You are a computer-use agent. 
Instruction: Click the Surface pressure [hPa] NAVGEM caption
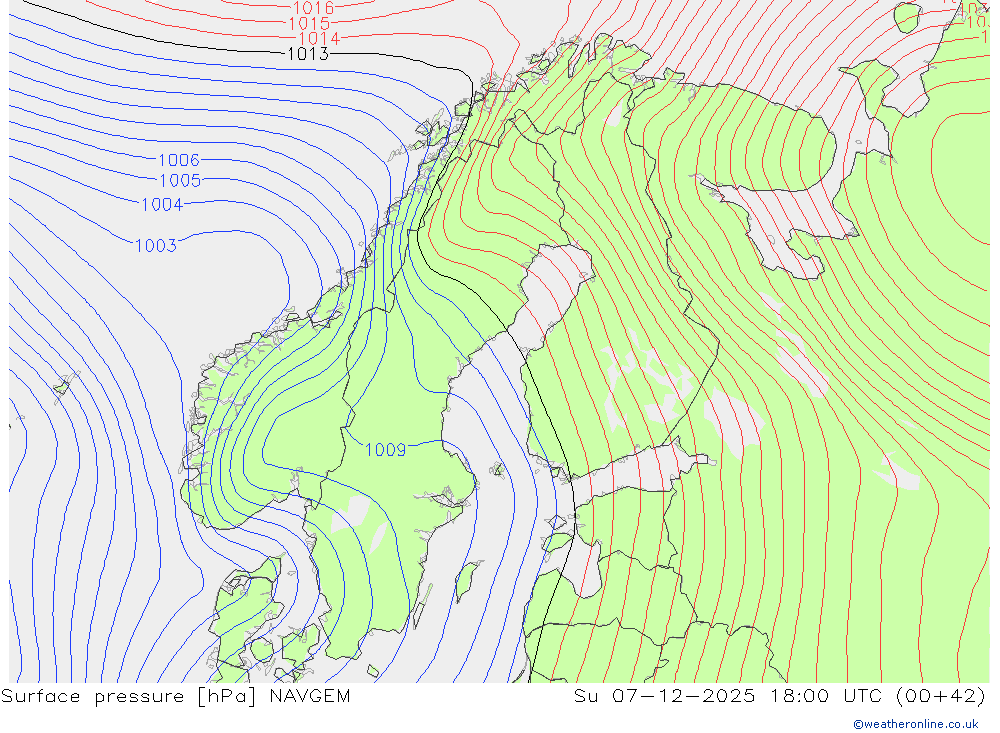(176, 696)
